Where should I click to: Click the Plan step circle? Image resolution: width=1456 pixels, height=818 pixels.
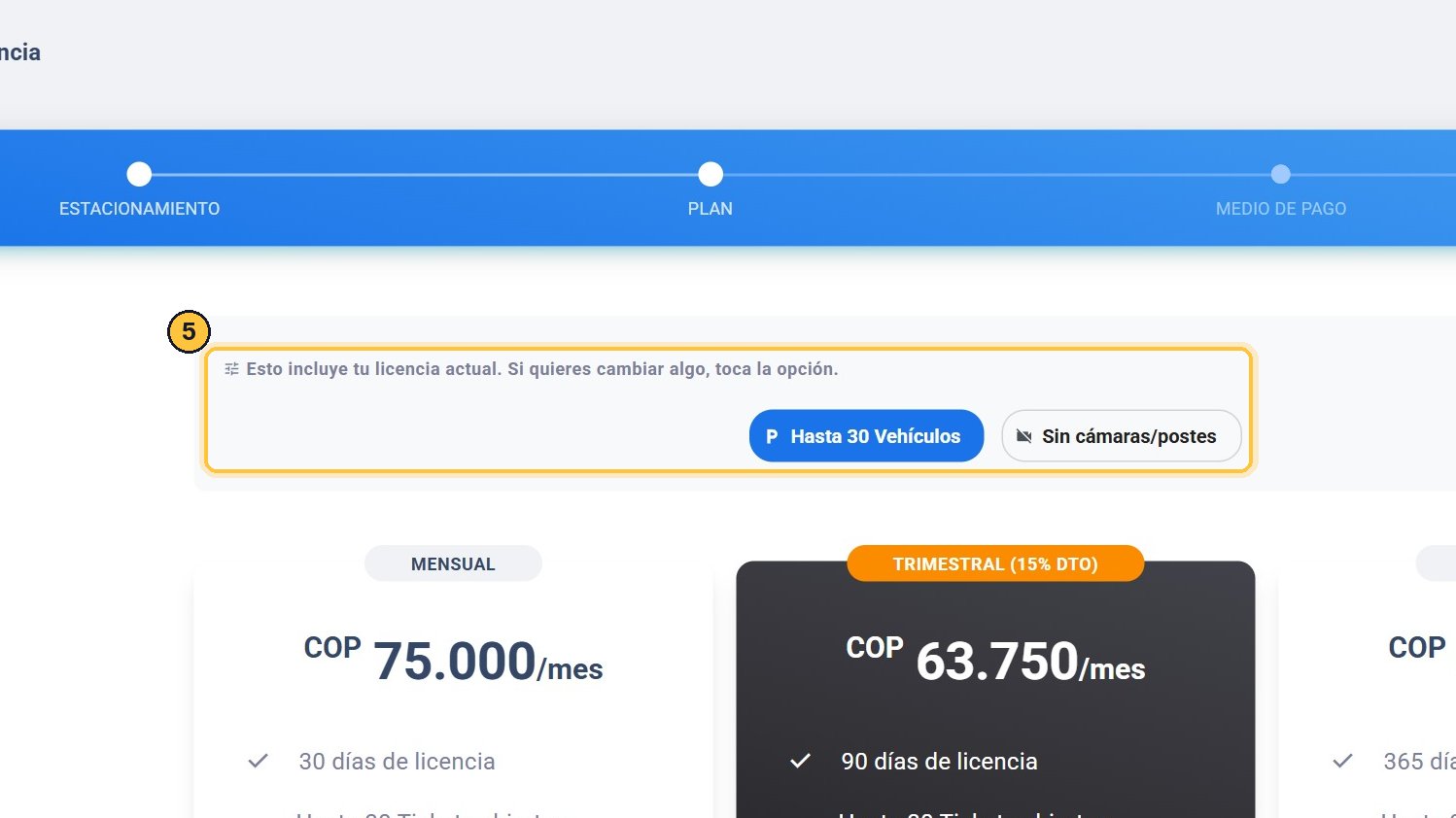click(x=711, y=174)
